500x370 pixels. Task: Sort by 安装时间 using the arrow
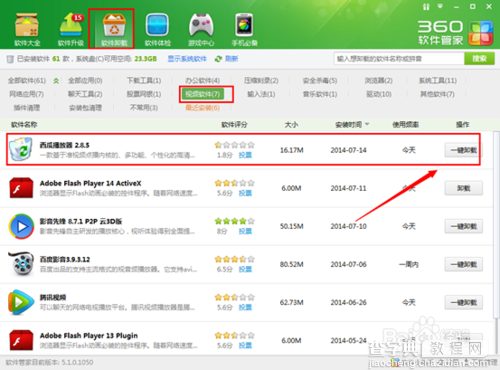pyautogui.click(x=367, y=124)
